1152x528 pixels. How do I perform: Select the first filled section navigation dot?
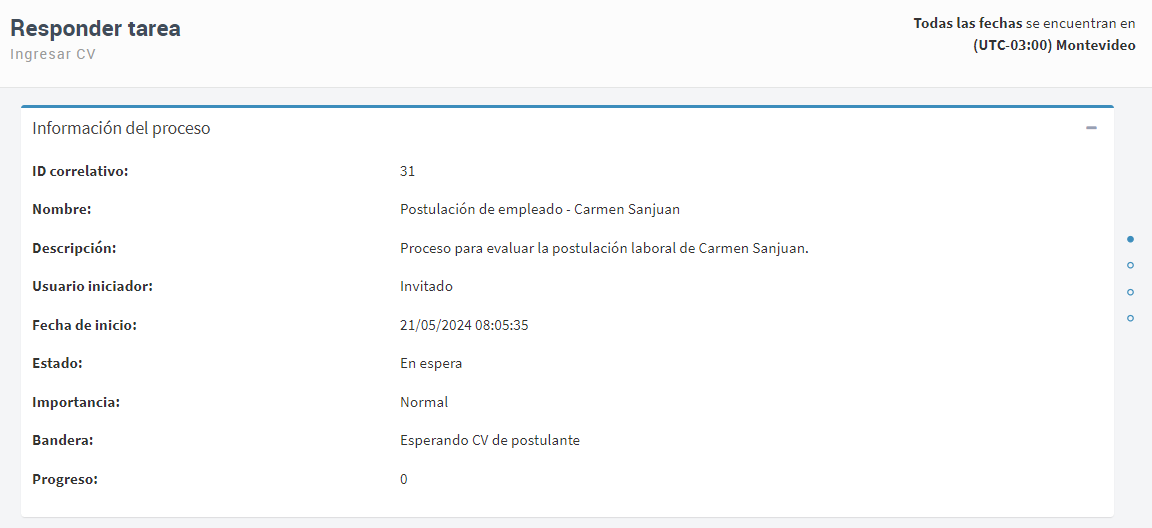click(1130, 239)
